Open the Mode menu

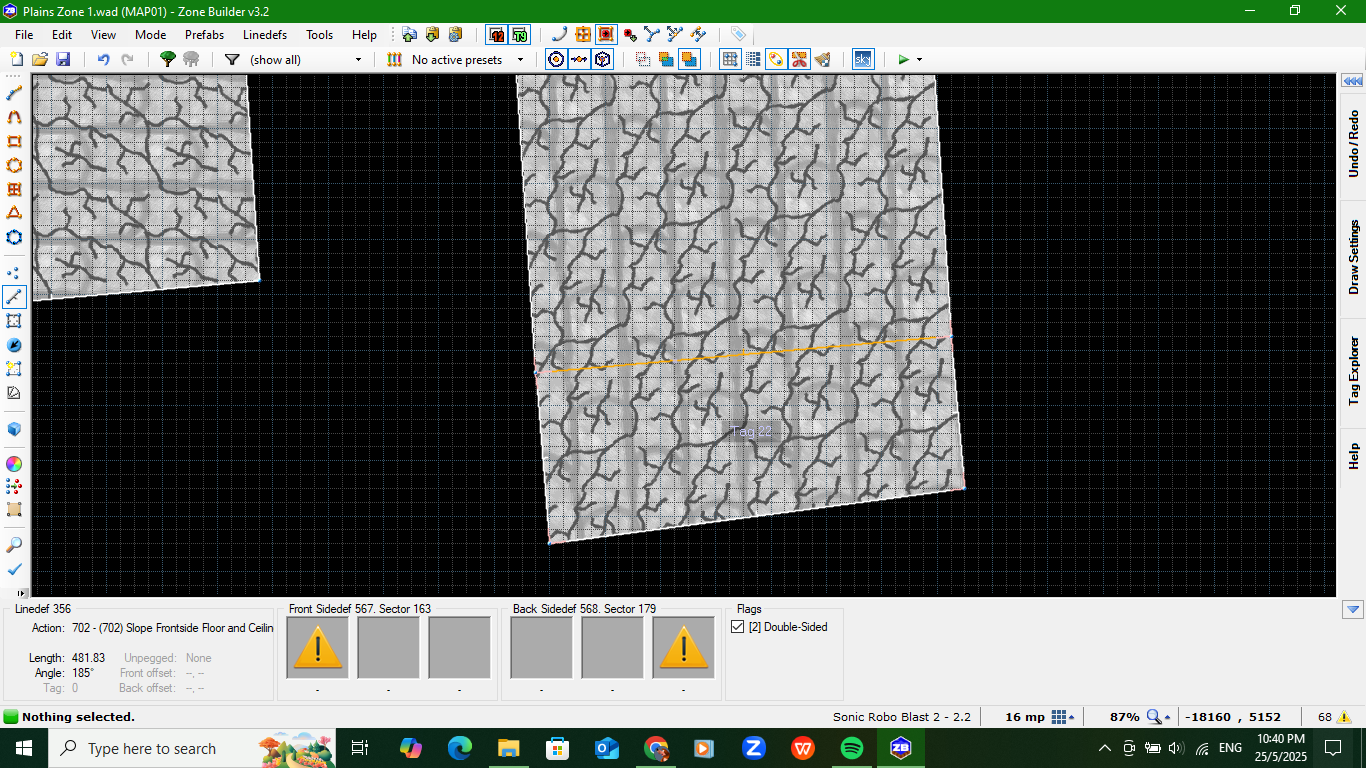coord(150,35)
